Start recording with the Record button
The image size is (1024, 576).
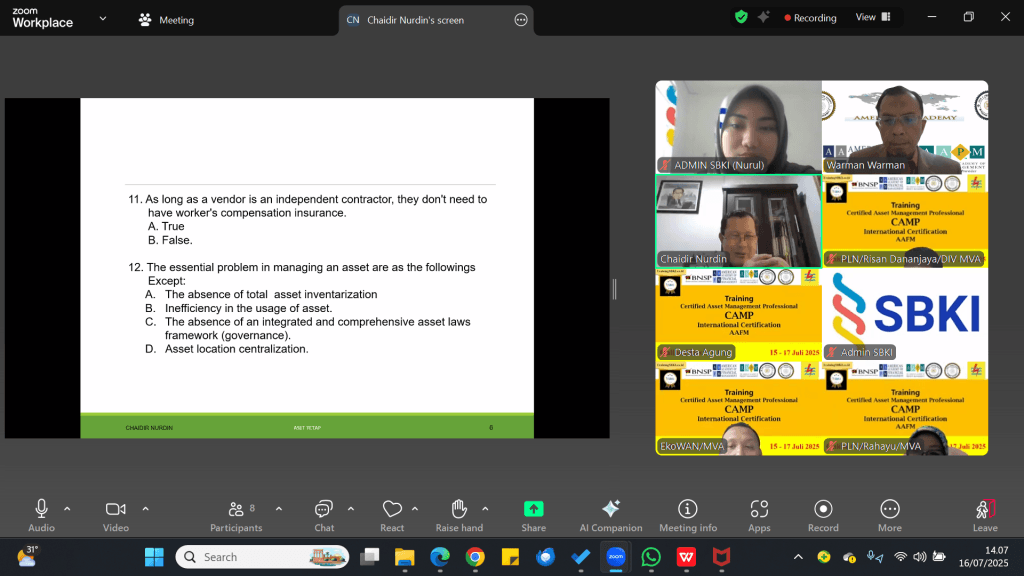click(x=823, y=515)
